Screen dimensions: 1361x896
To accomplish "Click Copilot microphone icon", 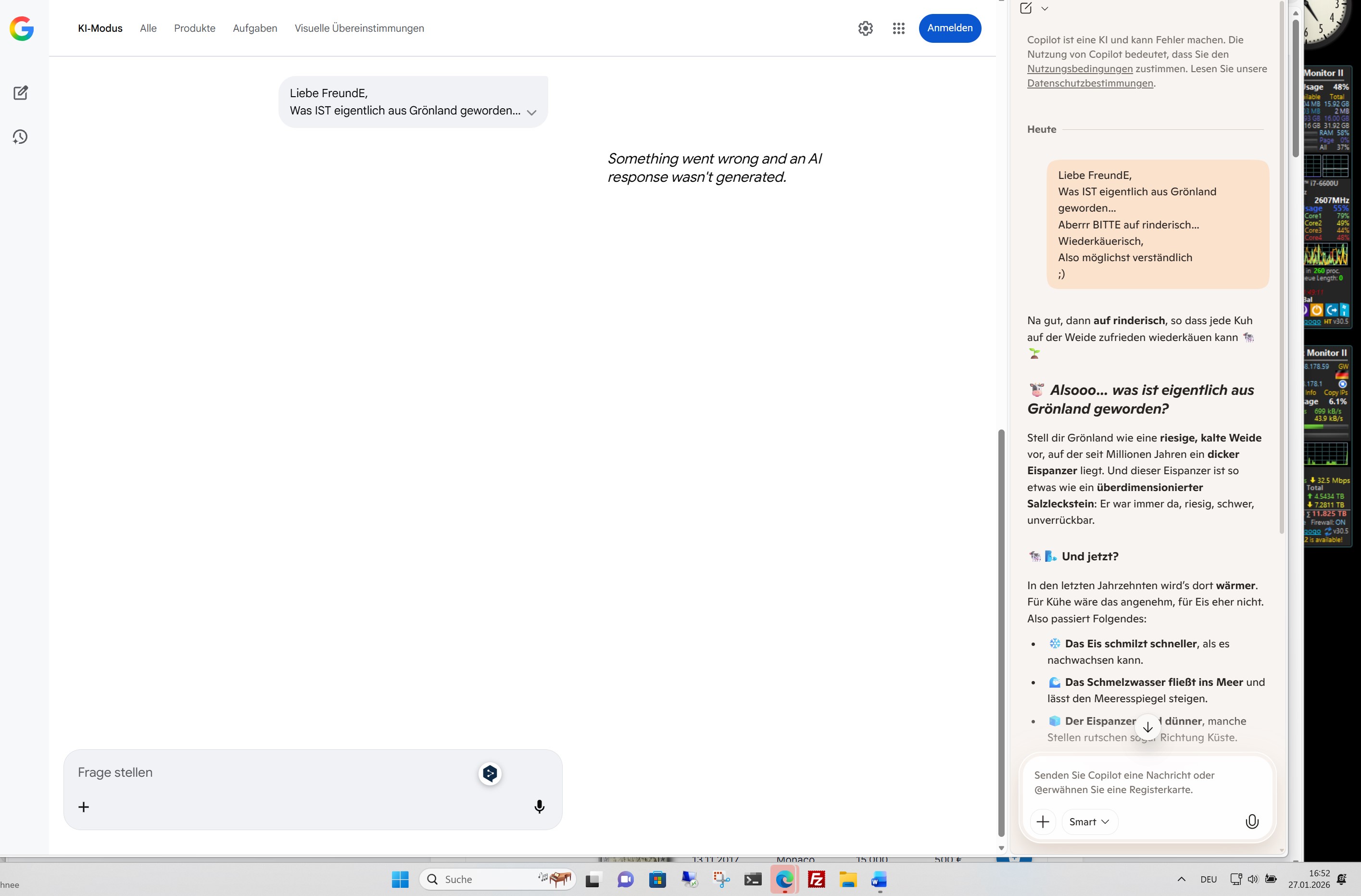I will pos(1252,821).
